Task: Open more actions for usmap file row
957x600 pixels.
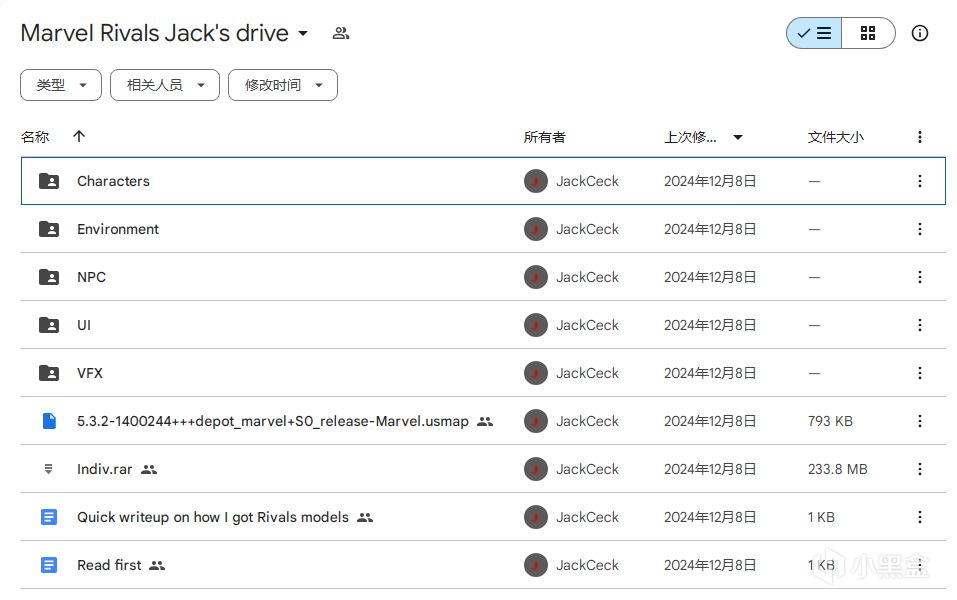Action: click(x=919, y=421)
